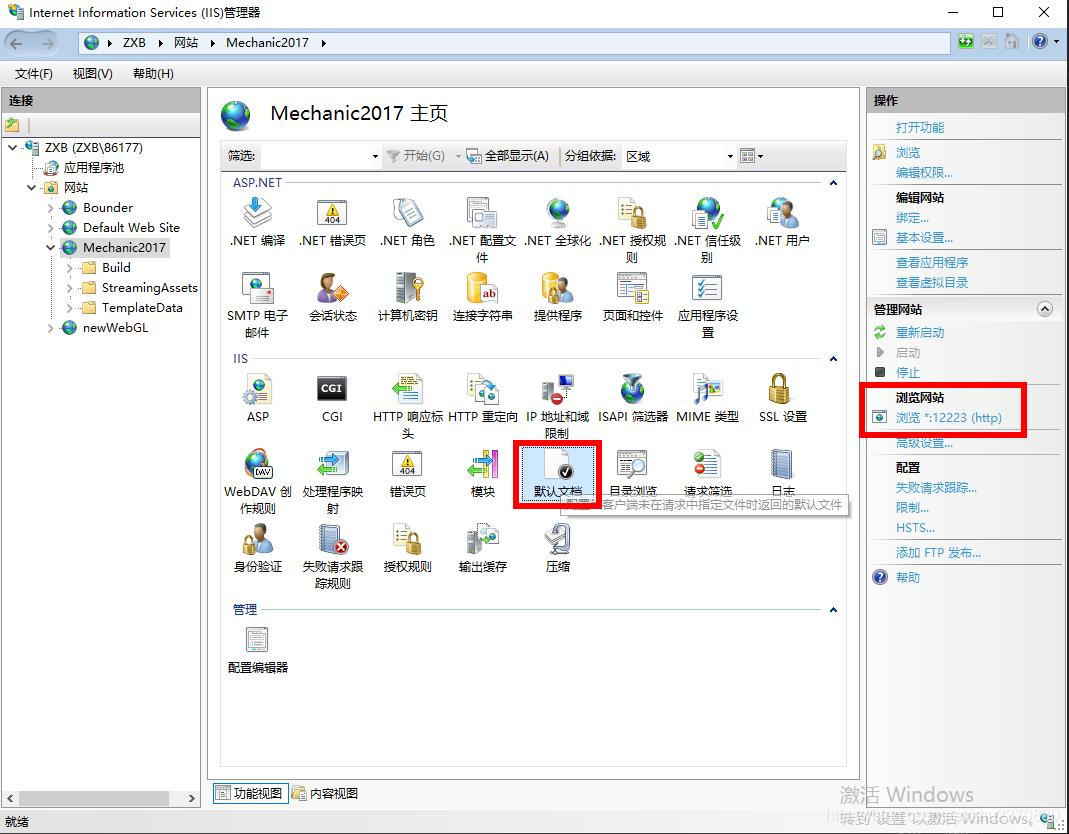Open the 高级设置... link
The height and width of the screenshot is (834, 1069).
point(924,443)
